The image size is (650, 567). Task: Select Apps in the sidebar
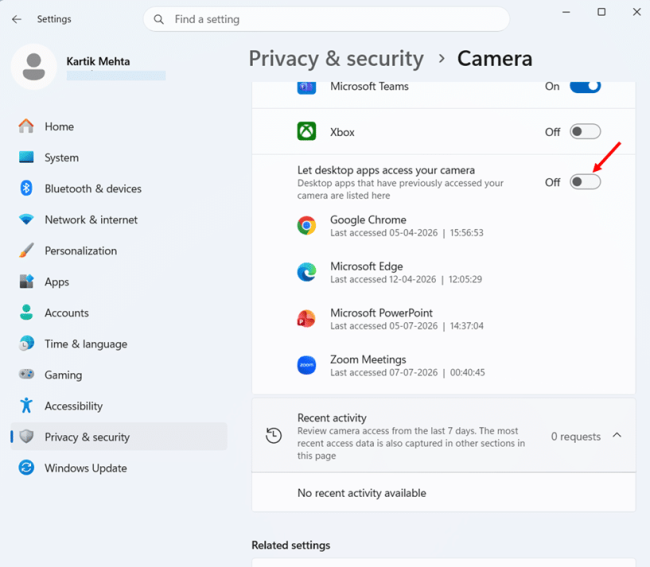point(119,282)
